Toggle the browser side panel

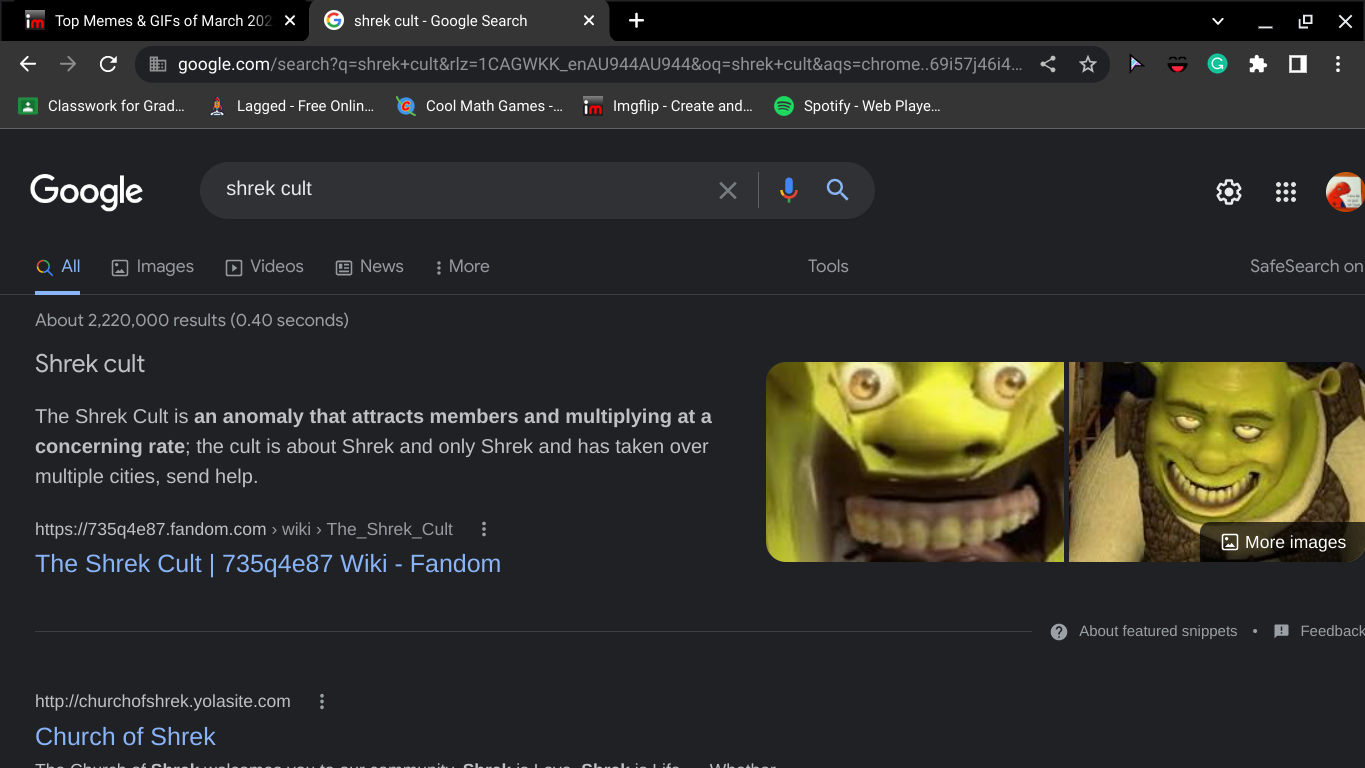(1298, 64)
